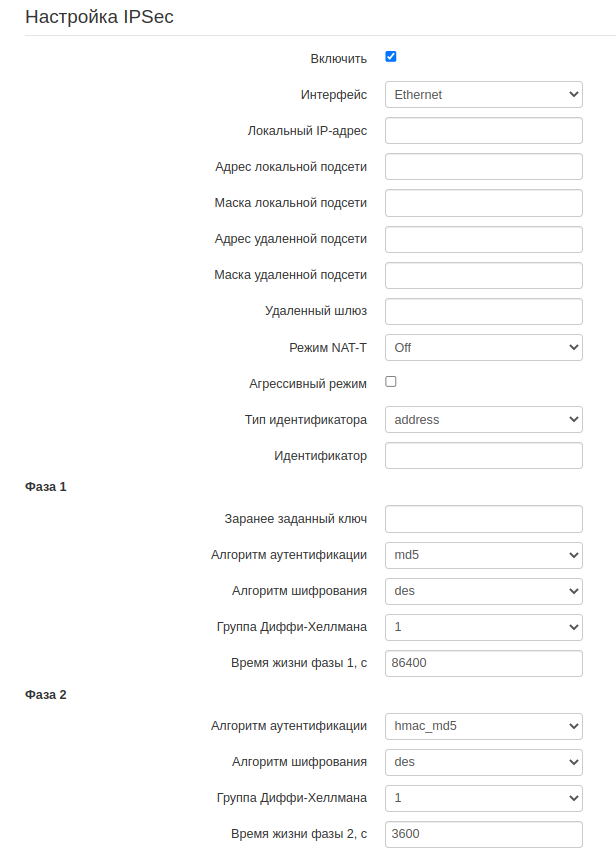Expand the Режим NAT-T dropdown
616x865 pixels.
pos(483,348)
